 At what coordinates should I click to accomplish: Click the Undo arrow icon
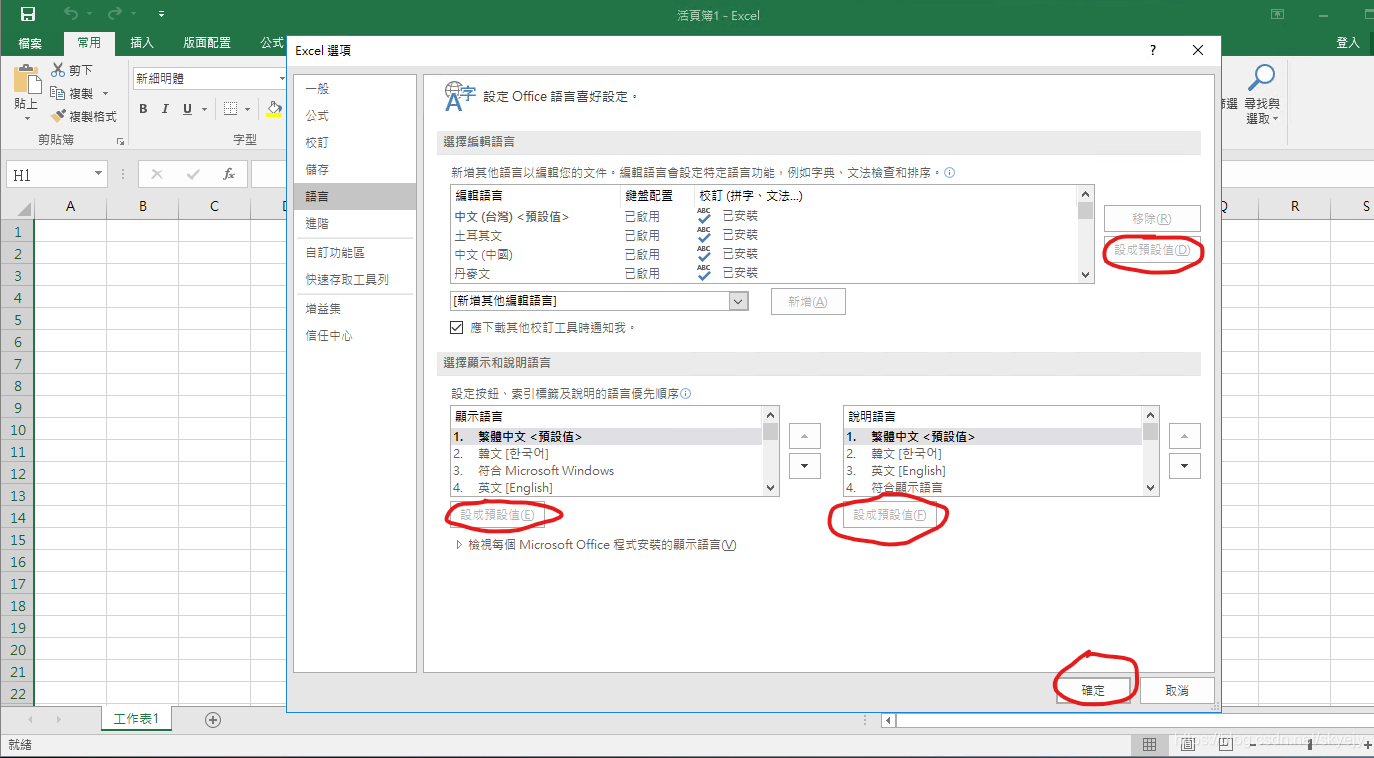tap(71, 14)
